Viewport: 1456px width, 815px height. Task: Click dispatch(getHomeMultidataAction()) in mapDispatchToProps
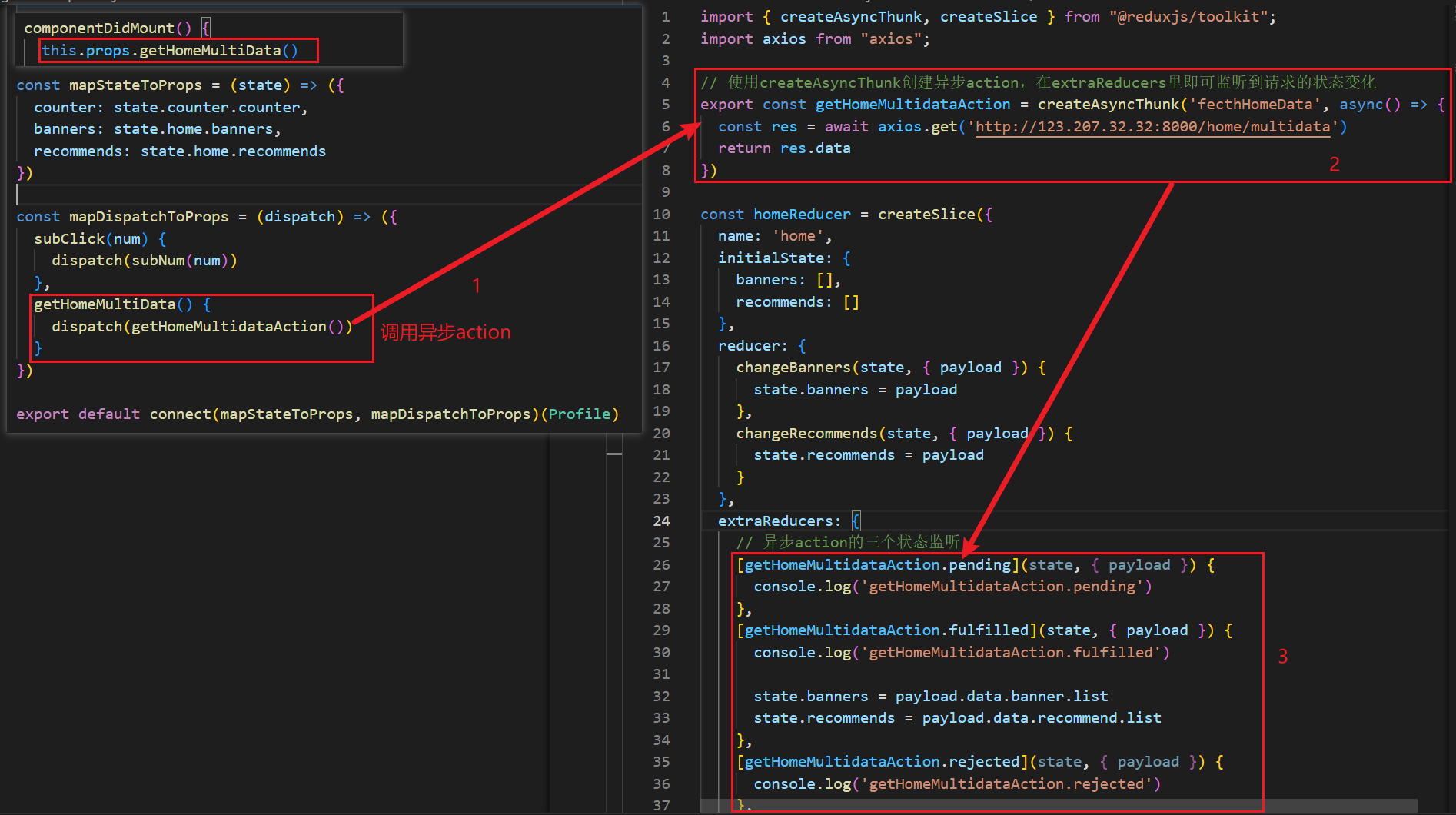tap(202, 327)
